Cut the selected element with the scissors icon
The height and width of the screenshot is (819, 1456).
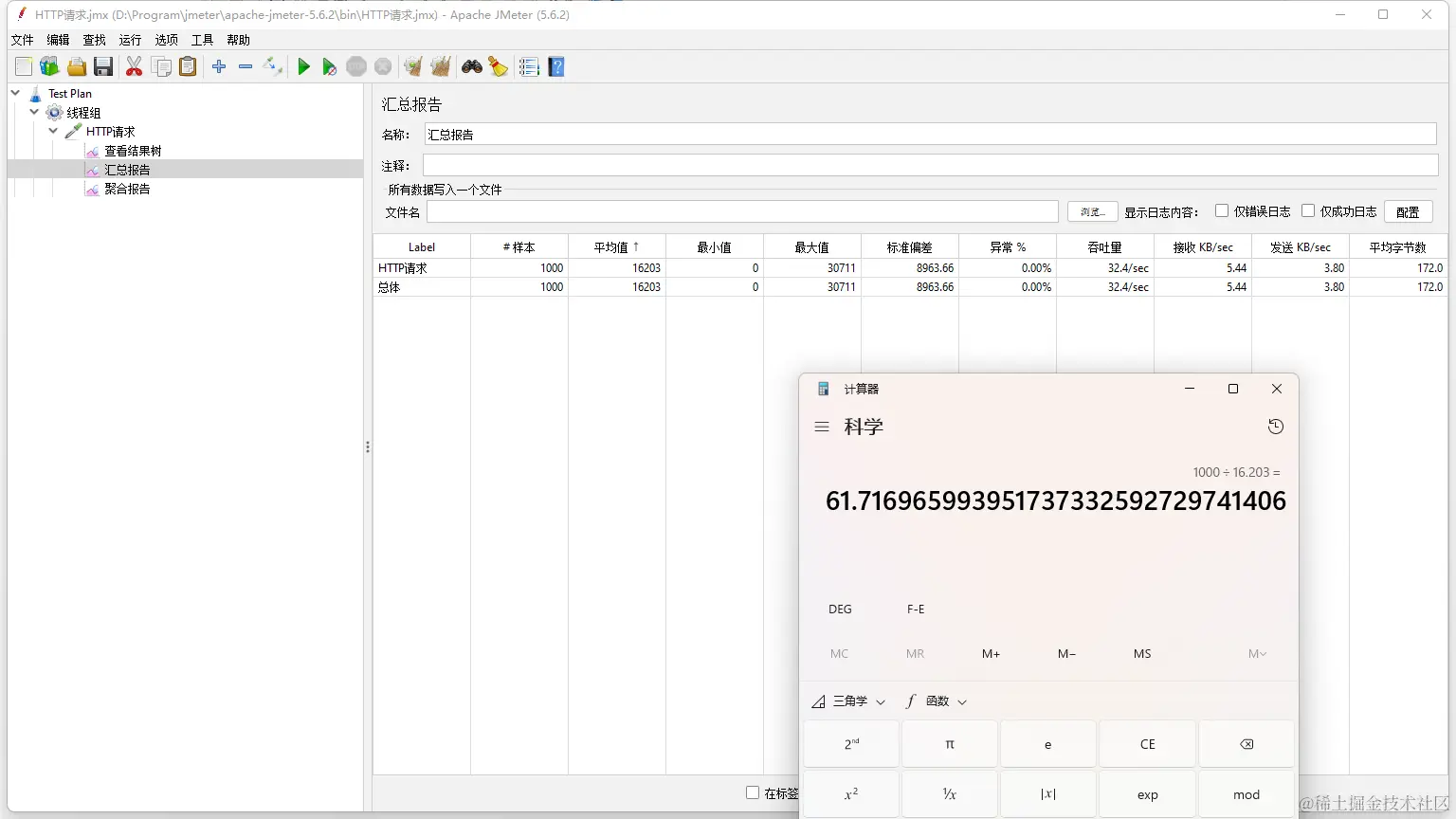click(x=134, y=66)
